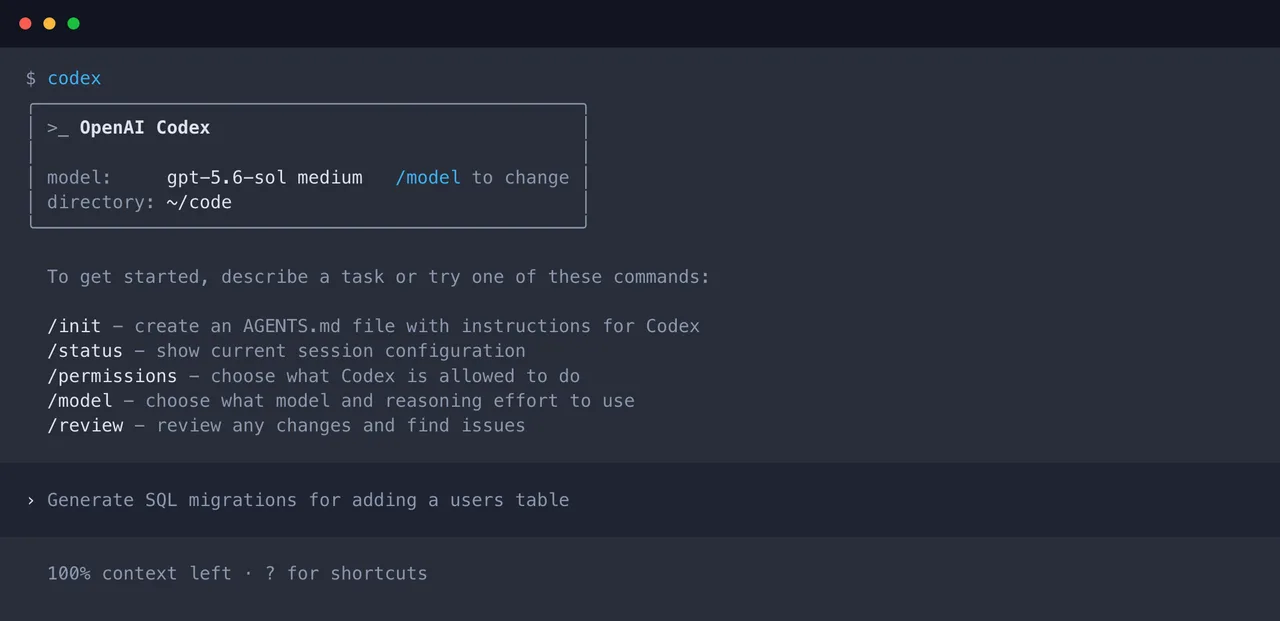Image resolution: width=1280 pixels, height=621 pixels.
Task: Click the gpt-5.6-sol medium model value
Action: [265, 177]
